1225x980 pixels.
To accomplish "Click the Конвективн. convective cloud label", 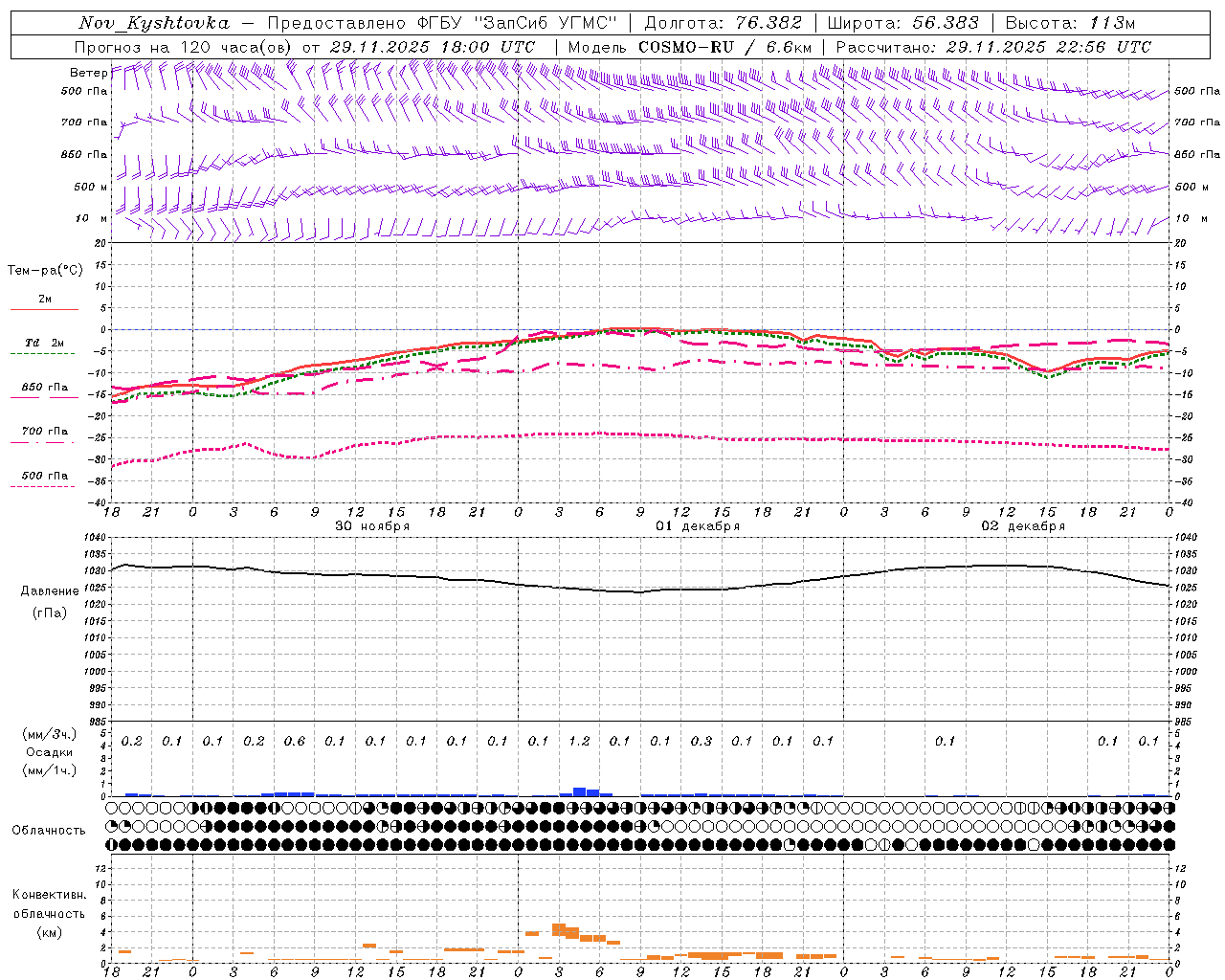I will click(x=49, y=895).
